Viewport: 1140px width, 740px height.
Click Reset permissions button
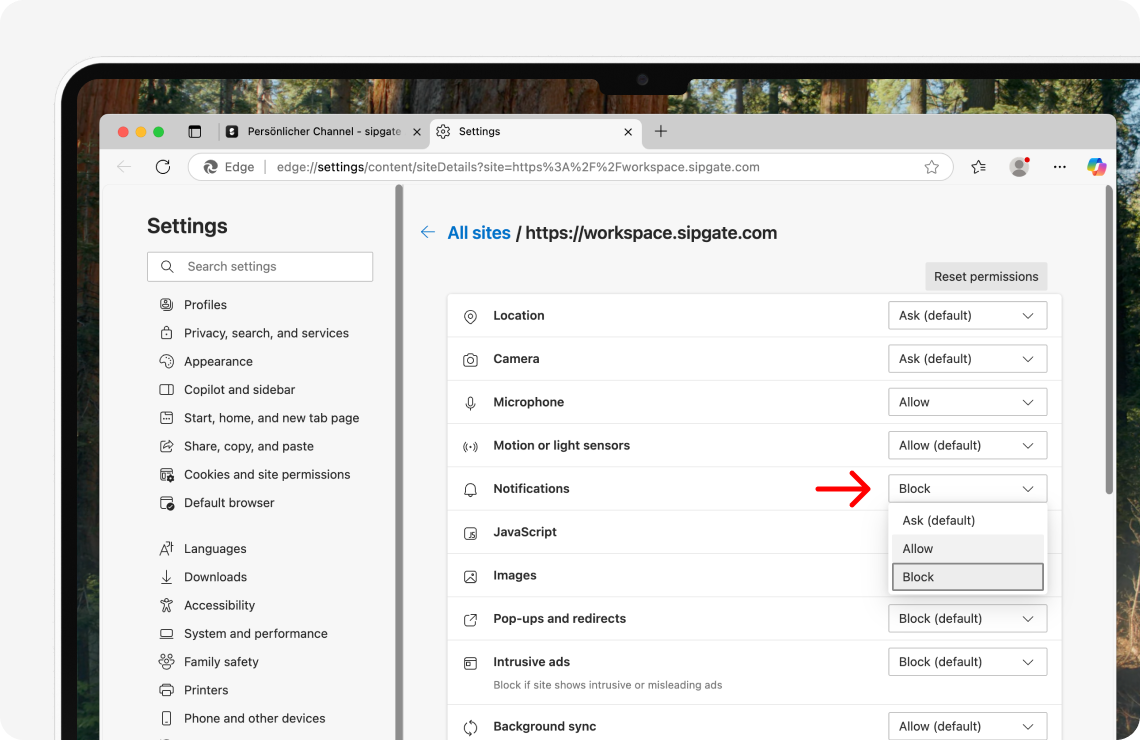986,276
